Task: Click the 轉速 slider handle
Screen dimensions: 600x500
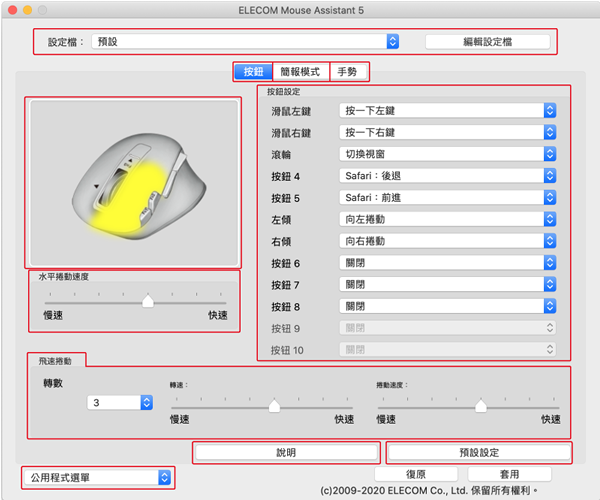Action: coord(274,406)
